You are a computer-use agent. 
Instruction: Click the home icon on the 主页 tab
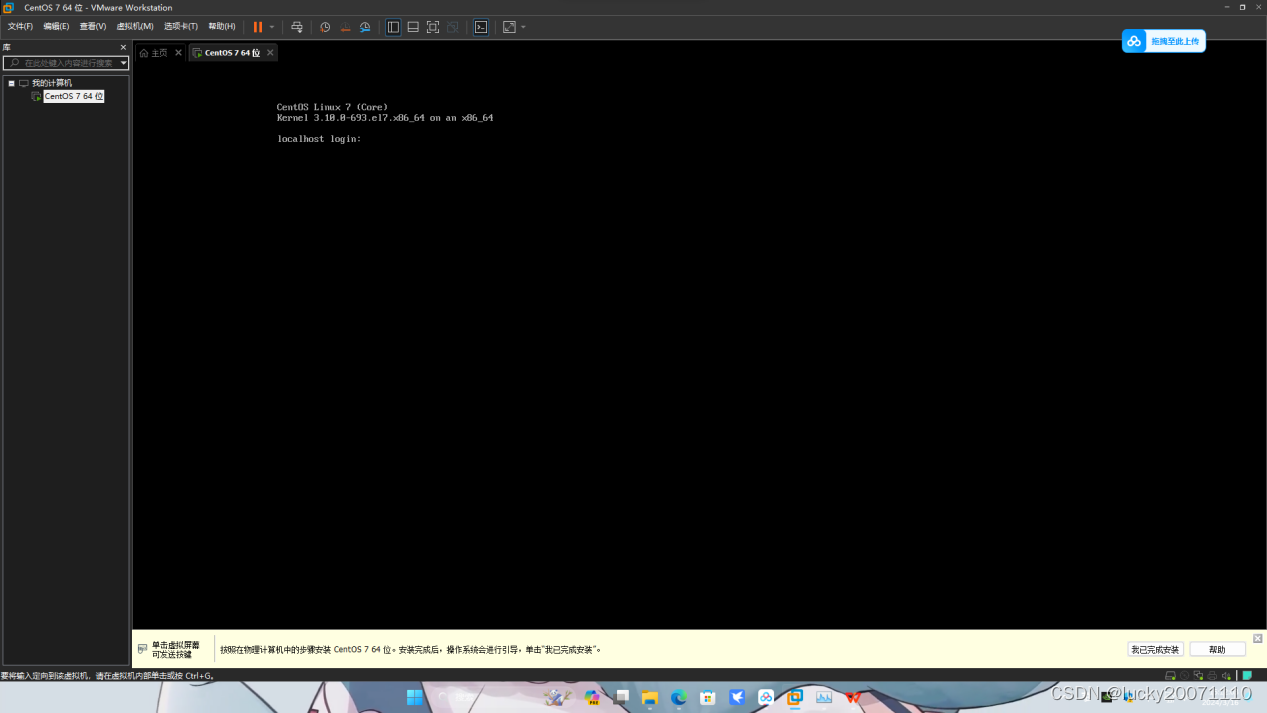click(x=144, y=53)
